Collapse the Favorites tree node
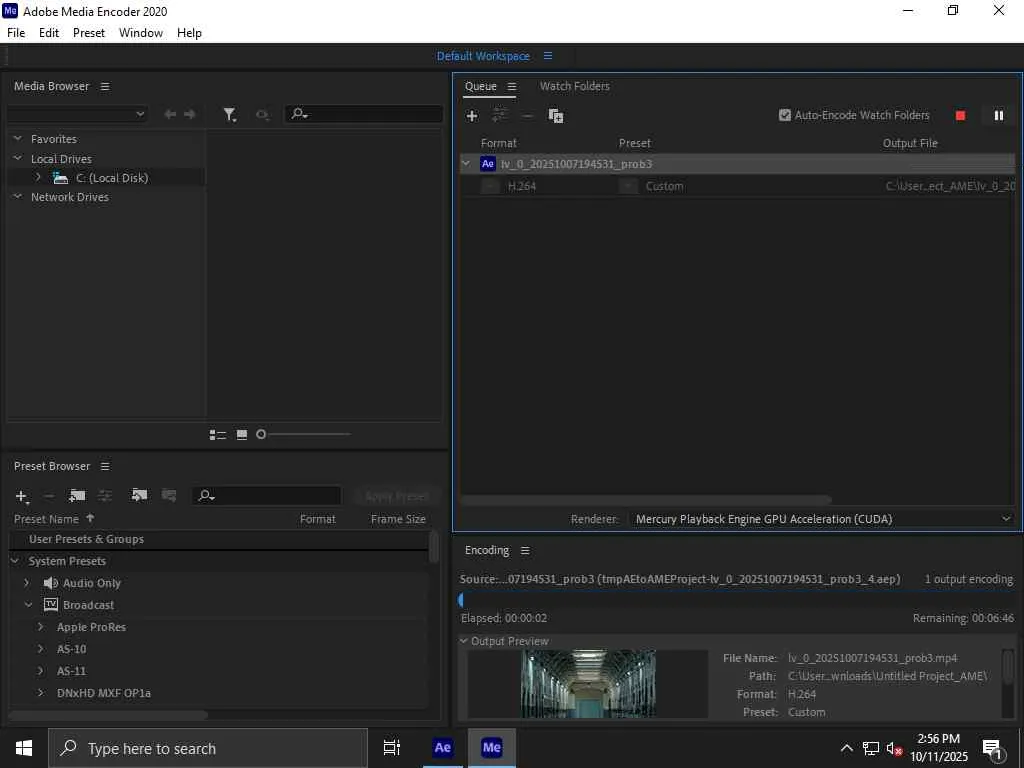This screenshot has width=1024, height=768. 18,138
